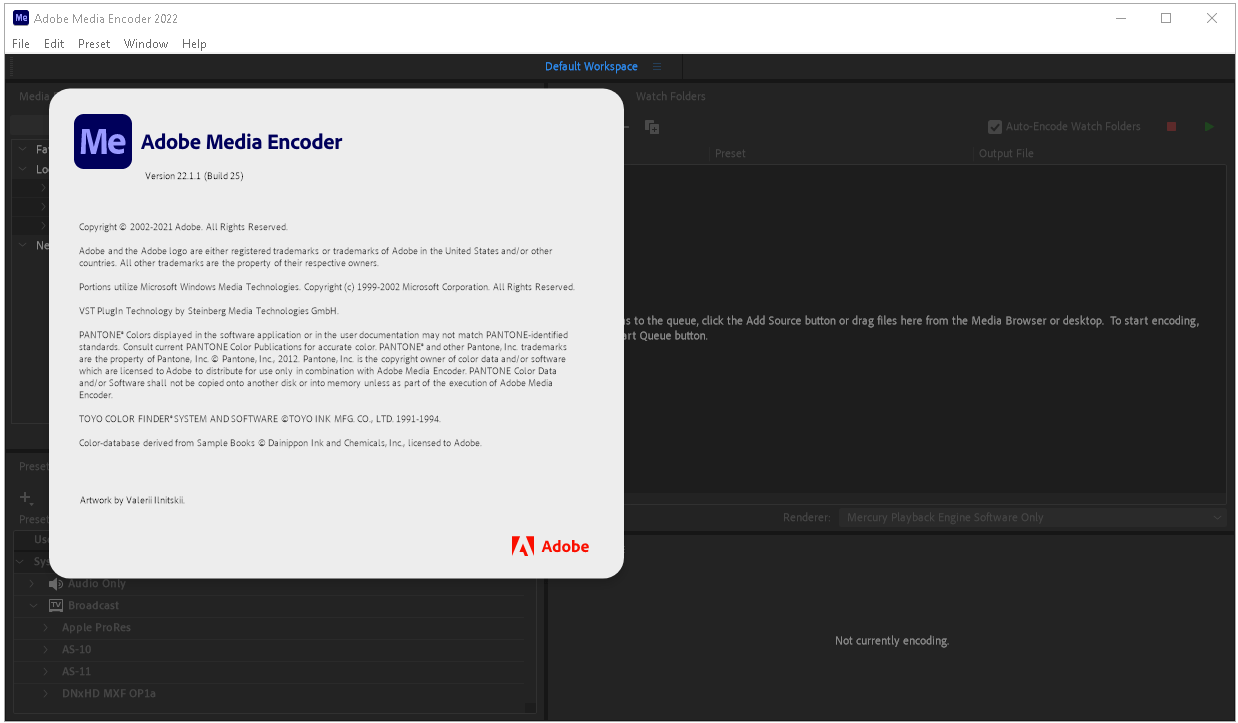Image resolution: width=1238 pixels, height=723 pixels.
Task: Minimize the Media Encoder window
Action: pyautogui.click(x=1120, y=18)
